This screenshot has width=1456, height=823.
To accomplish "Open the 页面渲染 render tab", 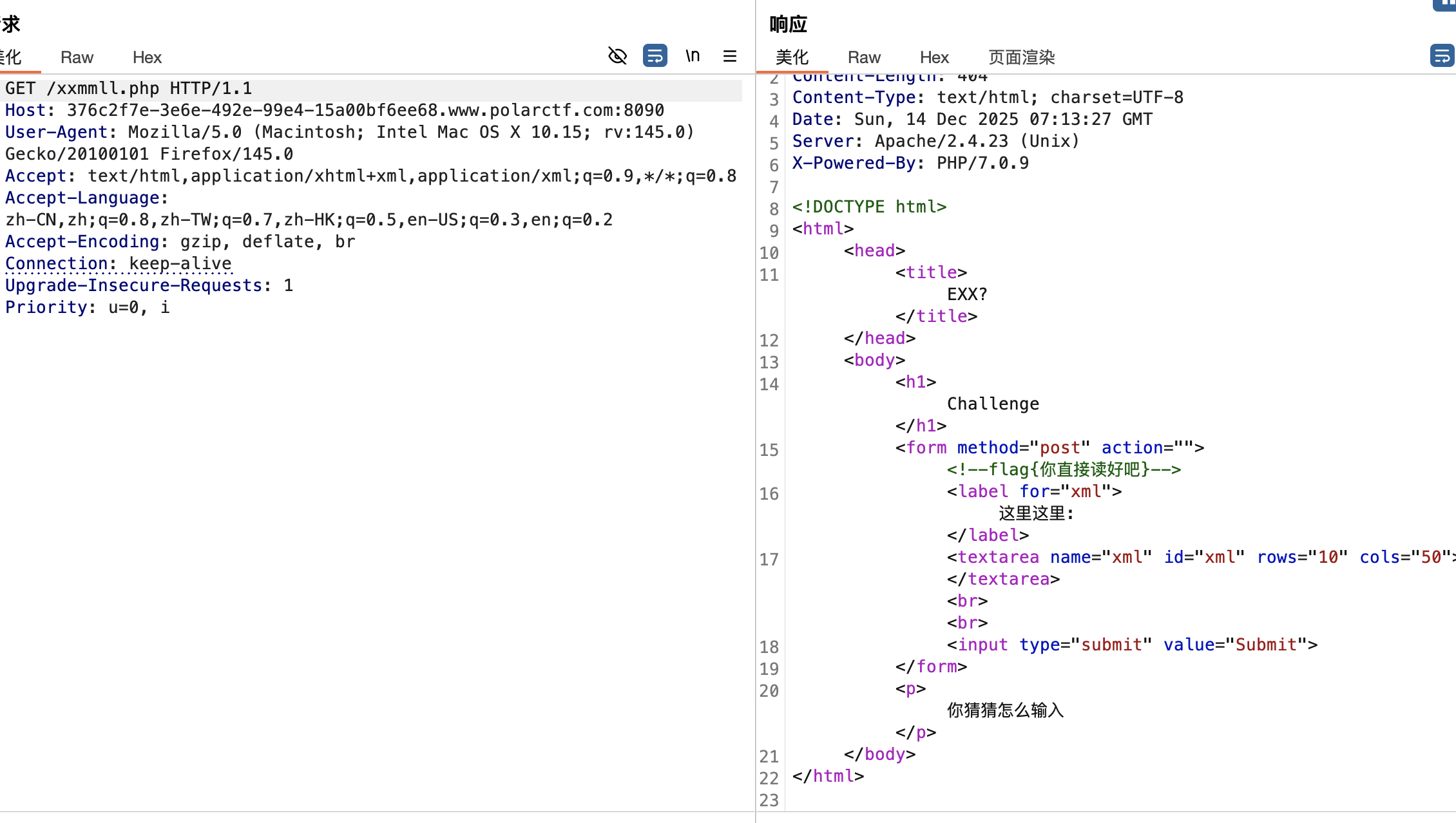I will 1021,57.
